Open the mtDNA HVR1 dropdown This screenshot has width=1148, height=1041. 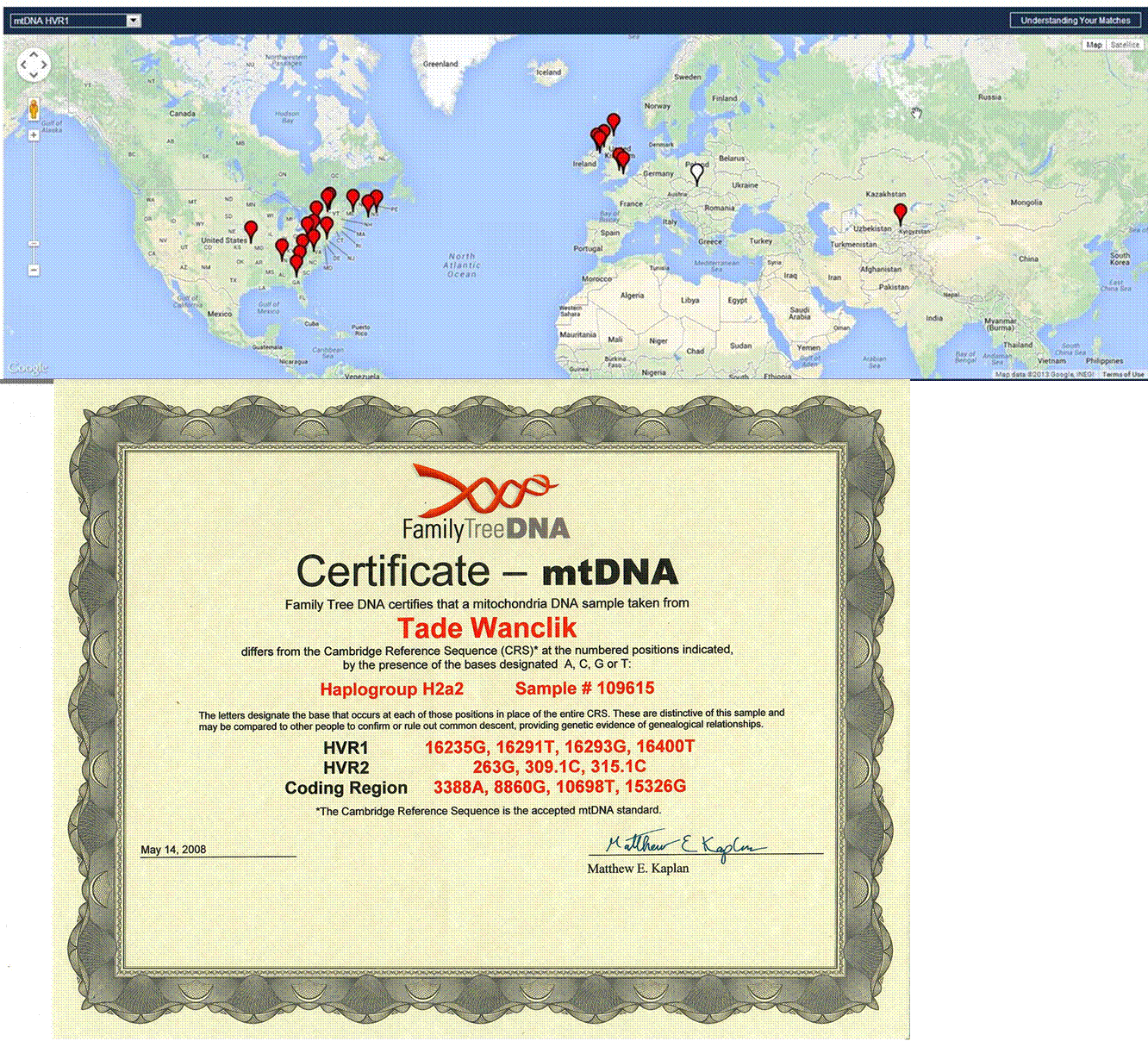(x=75, y=21)
